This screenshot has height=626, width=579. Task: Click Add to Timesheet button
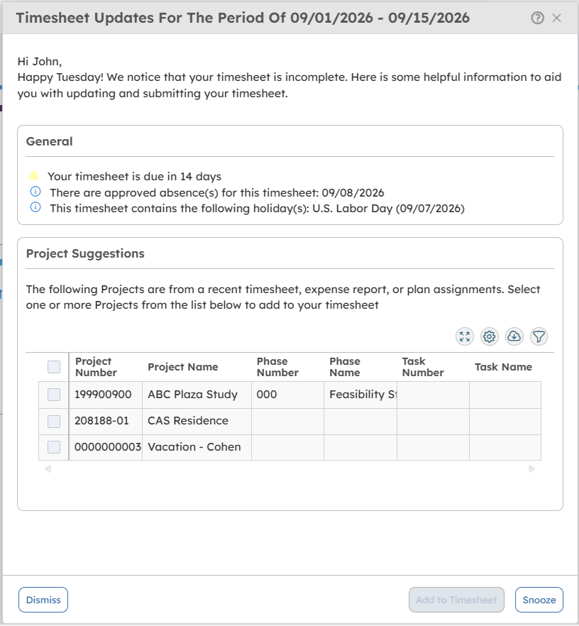456,600
